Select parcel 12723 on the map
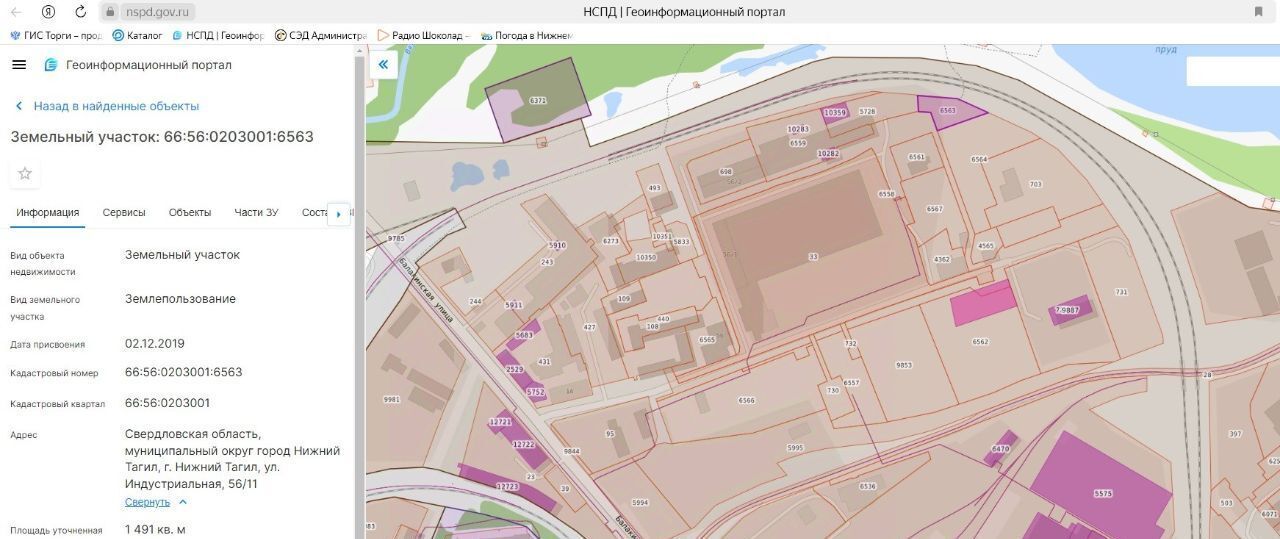This screenshot has width=1280, height=539. [507, 486]
